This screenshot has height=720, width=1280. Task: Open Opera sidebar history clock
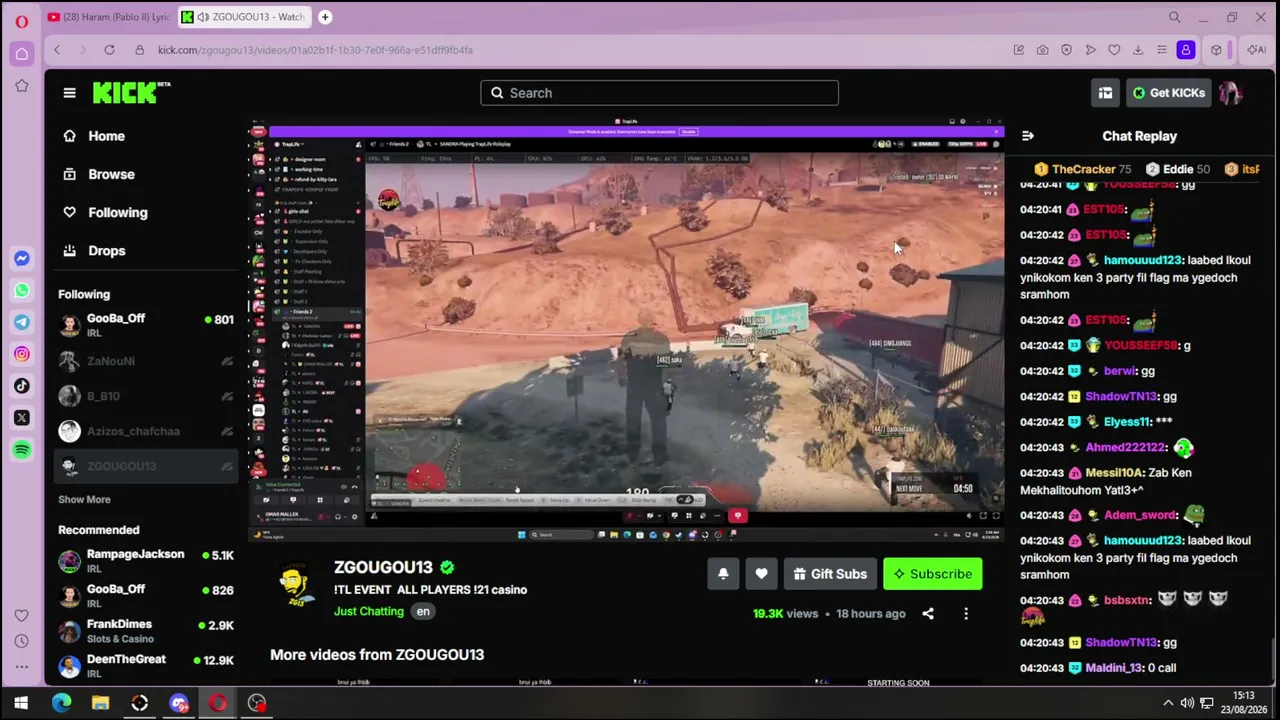[x=21, y=641]
